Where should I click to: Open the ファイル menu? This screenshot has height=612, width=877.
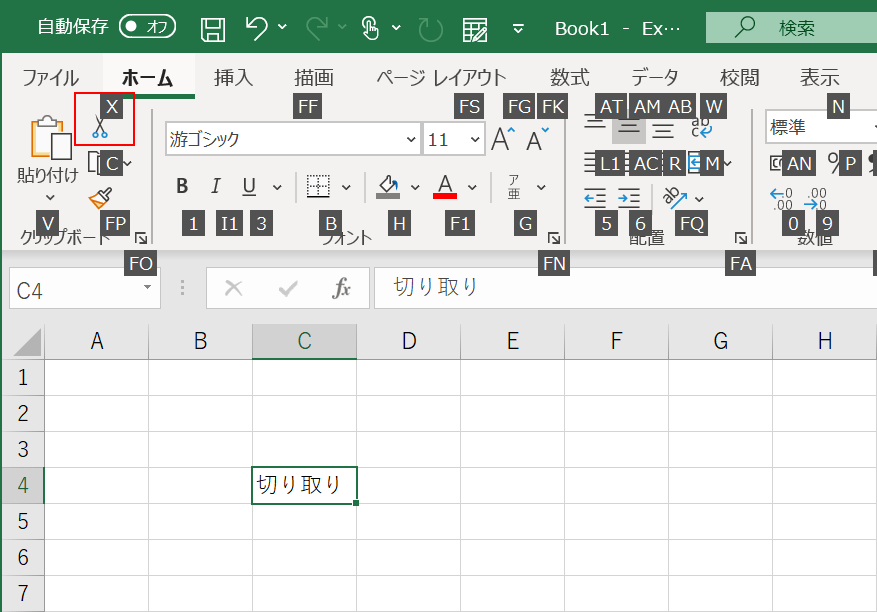click(50, 78)
